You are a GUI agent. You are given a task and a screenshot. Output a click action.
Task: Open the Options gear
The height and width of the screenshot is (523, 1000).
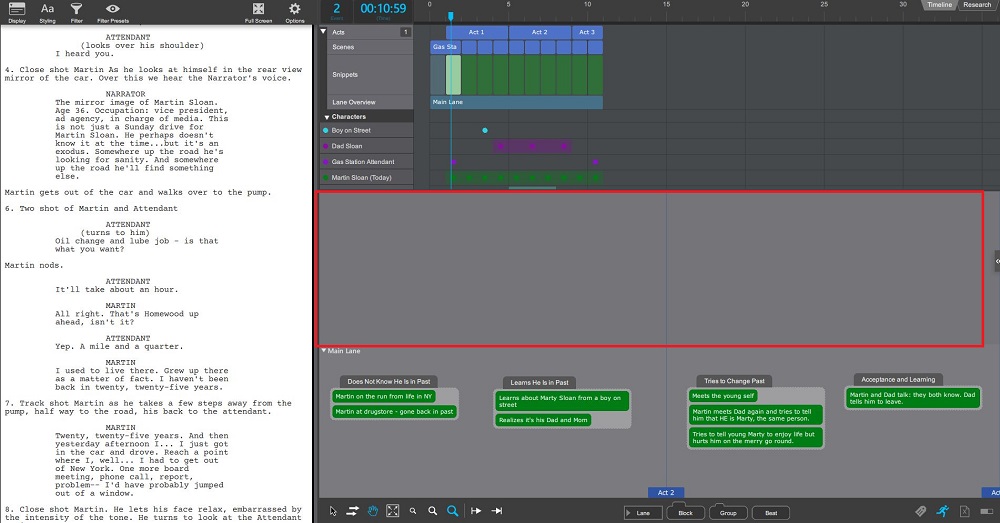click(295, 10)
